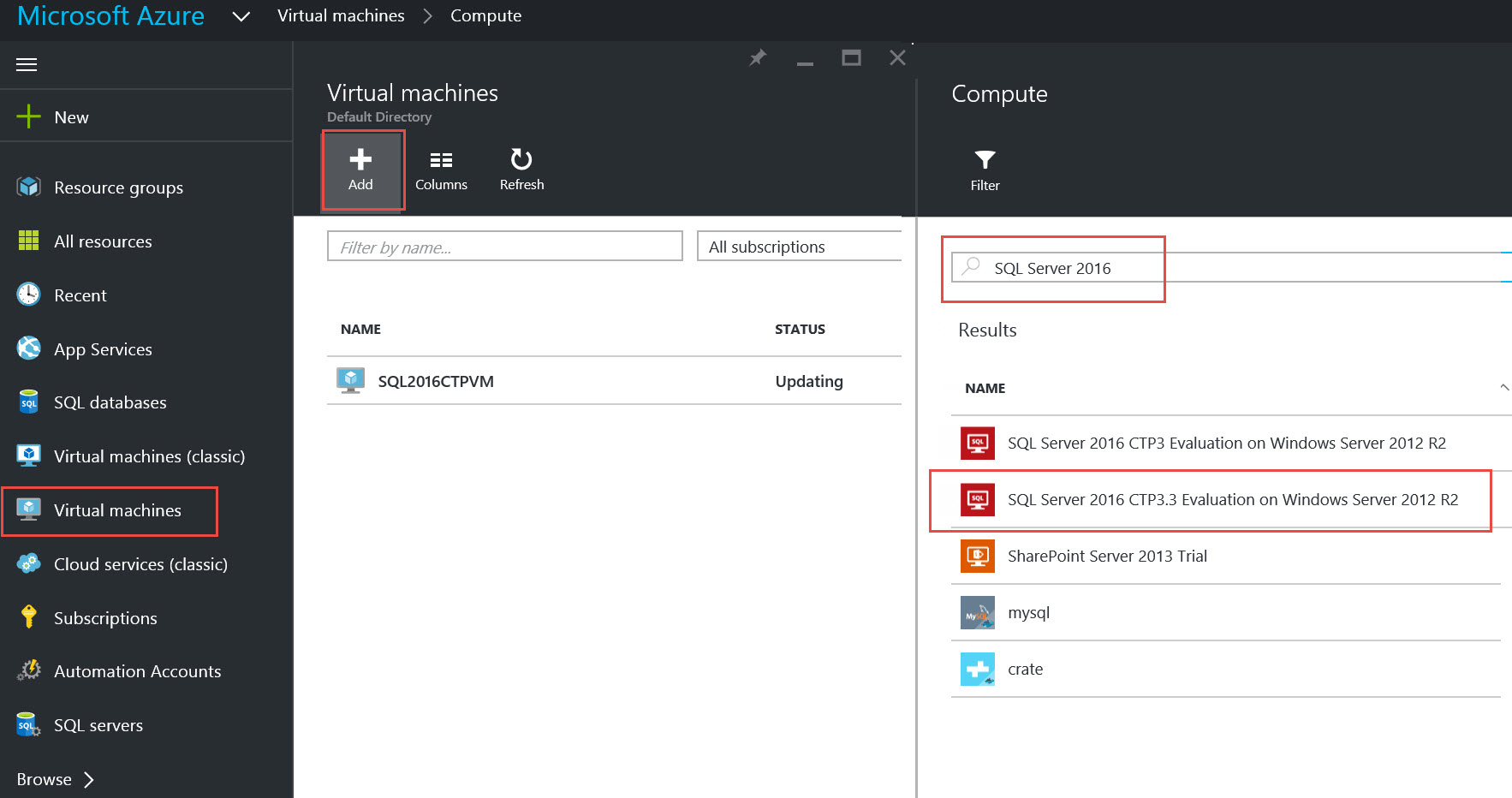This screenshot has width=1512, height=798.
Task: Click Compute breadcrumb
Action: point(485,15)
